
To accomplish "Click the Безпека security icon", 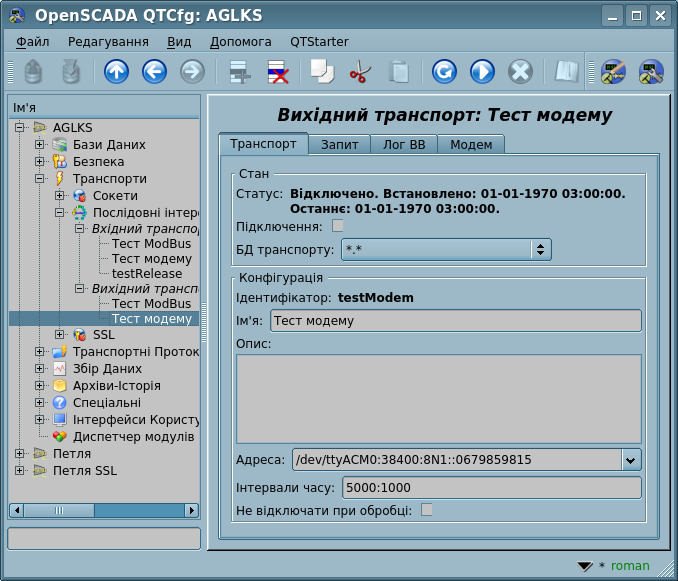I will coord(60,161).
